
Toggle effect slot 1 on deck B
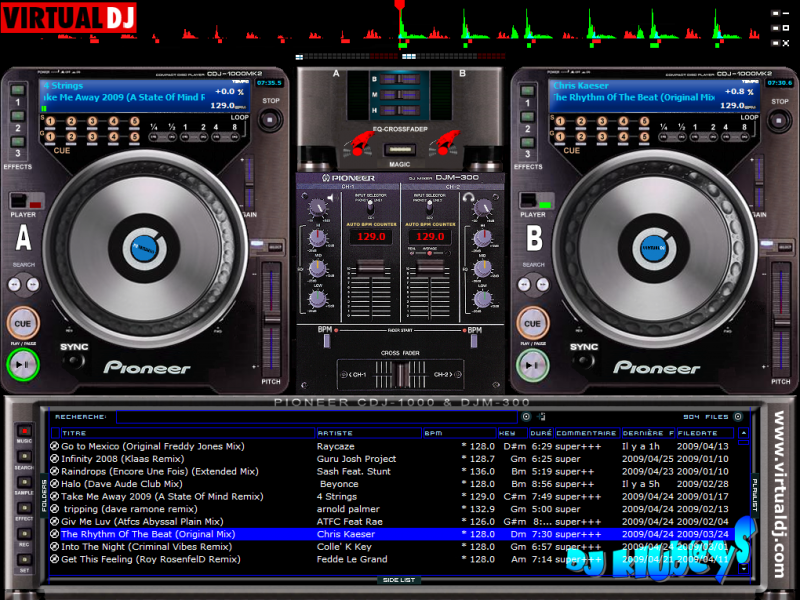point(528,91)
